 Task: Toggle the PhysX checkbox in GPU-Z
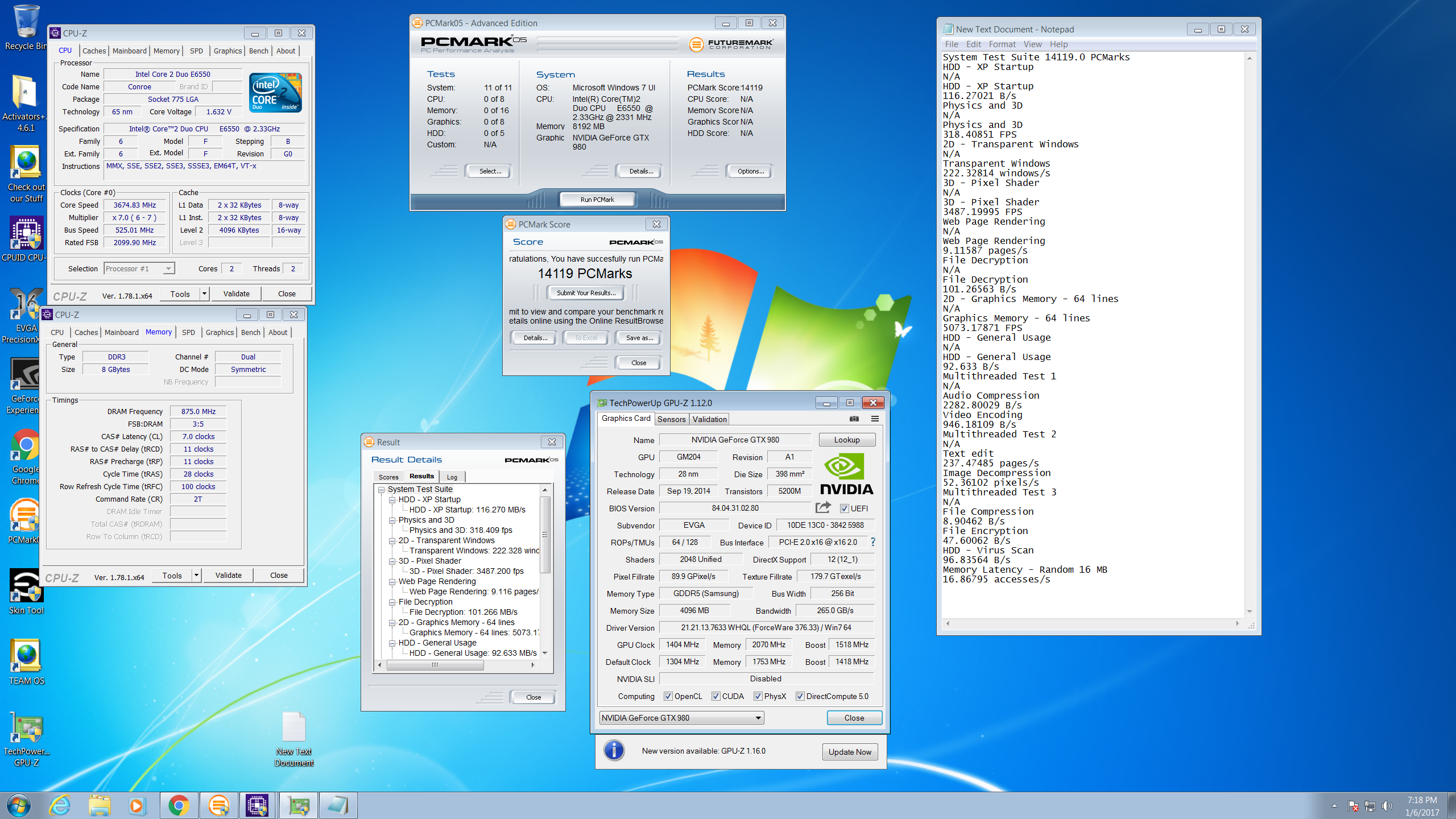758,696
